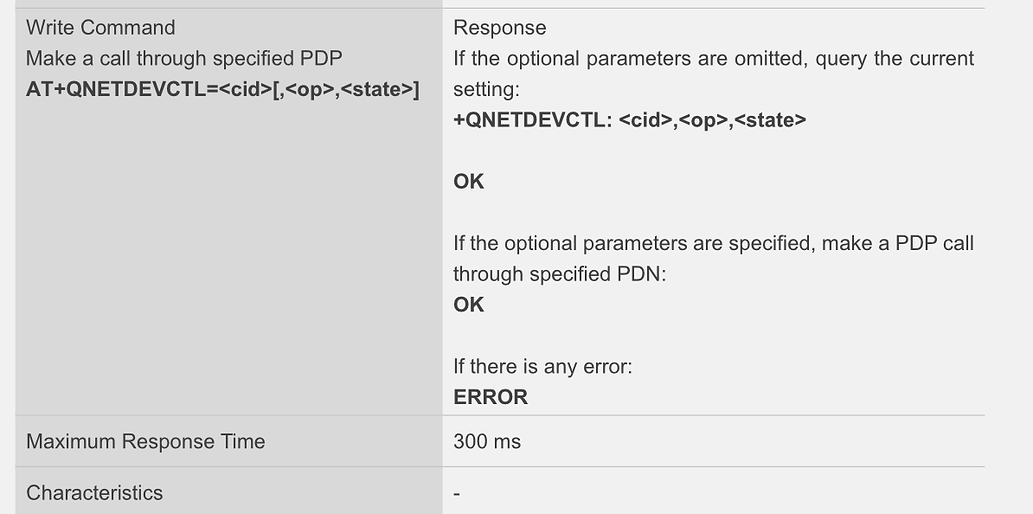Image resolution: width=1033 pixels, height=514 pixels.
Task: Click the "Response" heading
Action: tap(500, 28)
